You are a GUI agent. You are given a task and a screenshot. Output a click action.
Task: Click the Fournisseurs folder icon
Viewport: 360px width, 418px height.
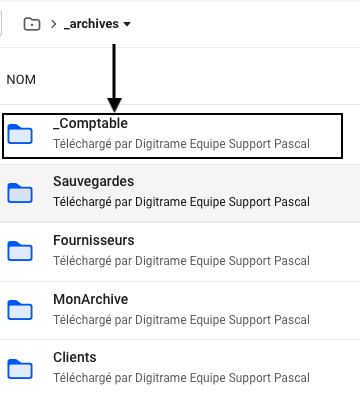click(20, 251)
